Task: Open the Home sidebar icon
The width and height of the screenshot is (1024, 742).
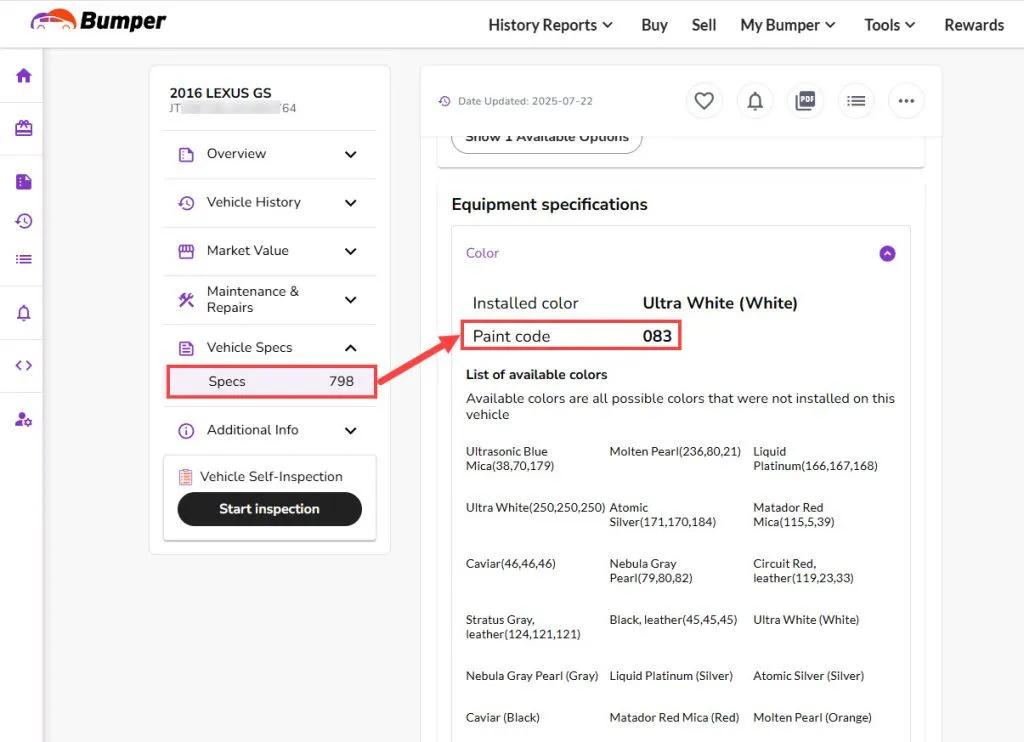Action: pyautogui.click(x=24, y=76)
